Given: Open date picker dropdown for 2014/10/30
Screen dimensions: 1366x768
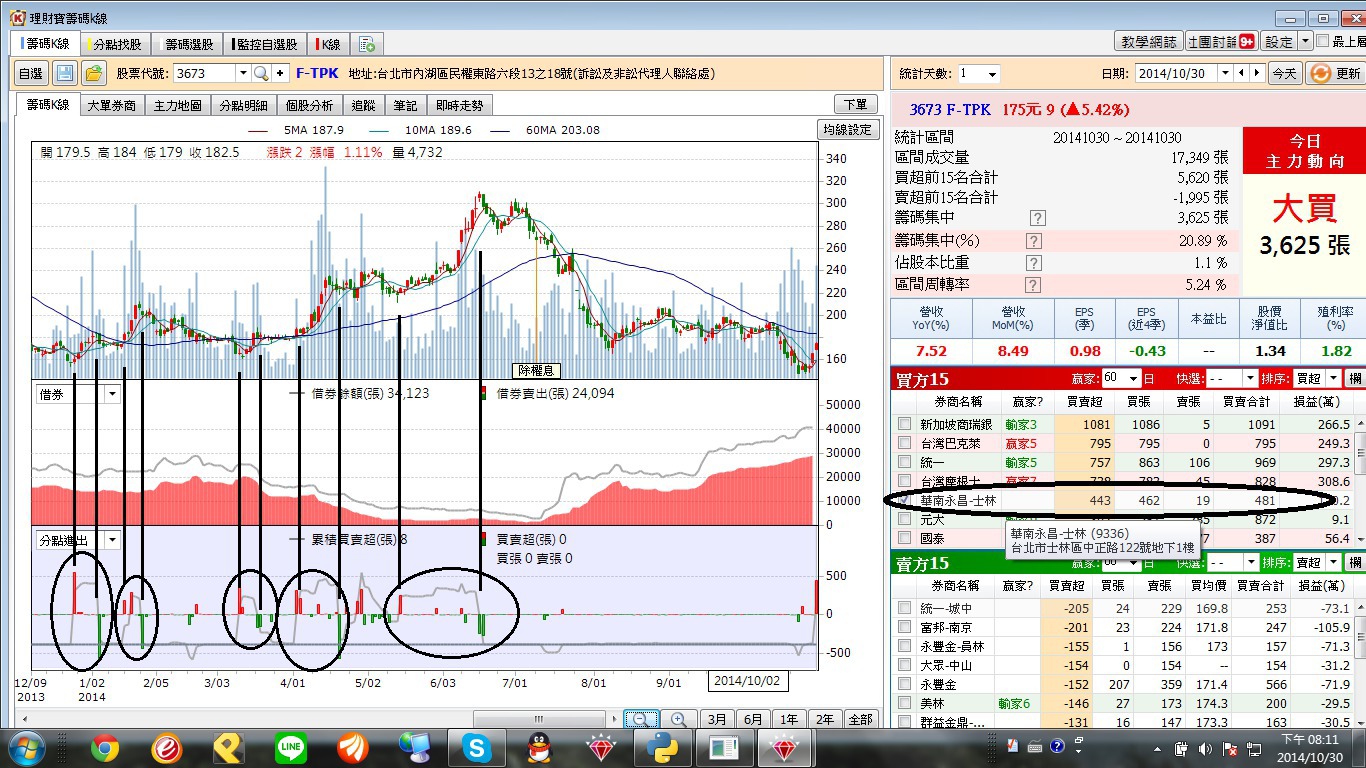Looking at the screenshot, I should pos(1225,74).
